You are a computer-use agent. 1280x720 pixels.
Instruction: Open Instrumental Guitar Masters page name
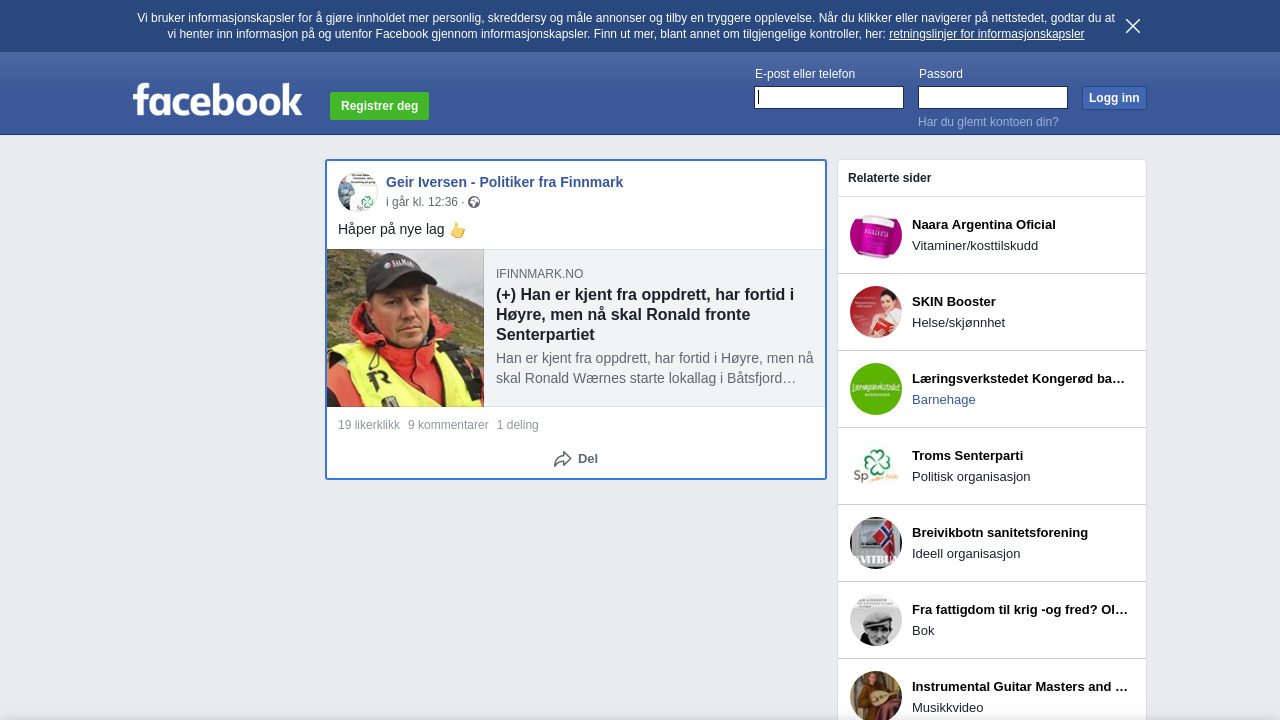tap(1020, 686)
